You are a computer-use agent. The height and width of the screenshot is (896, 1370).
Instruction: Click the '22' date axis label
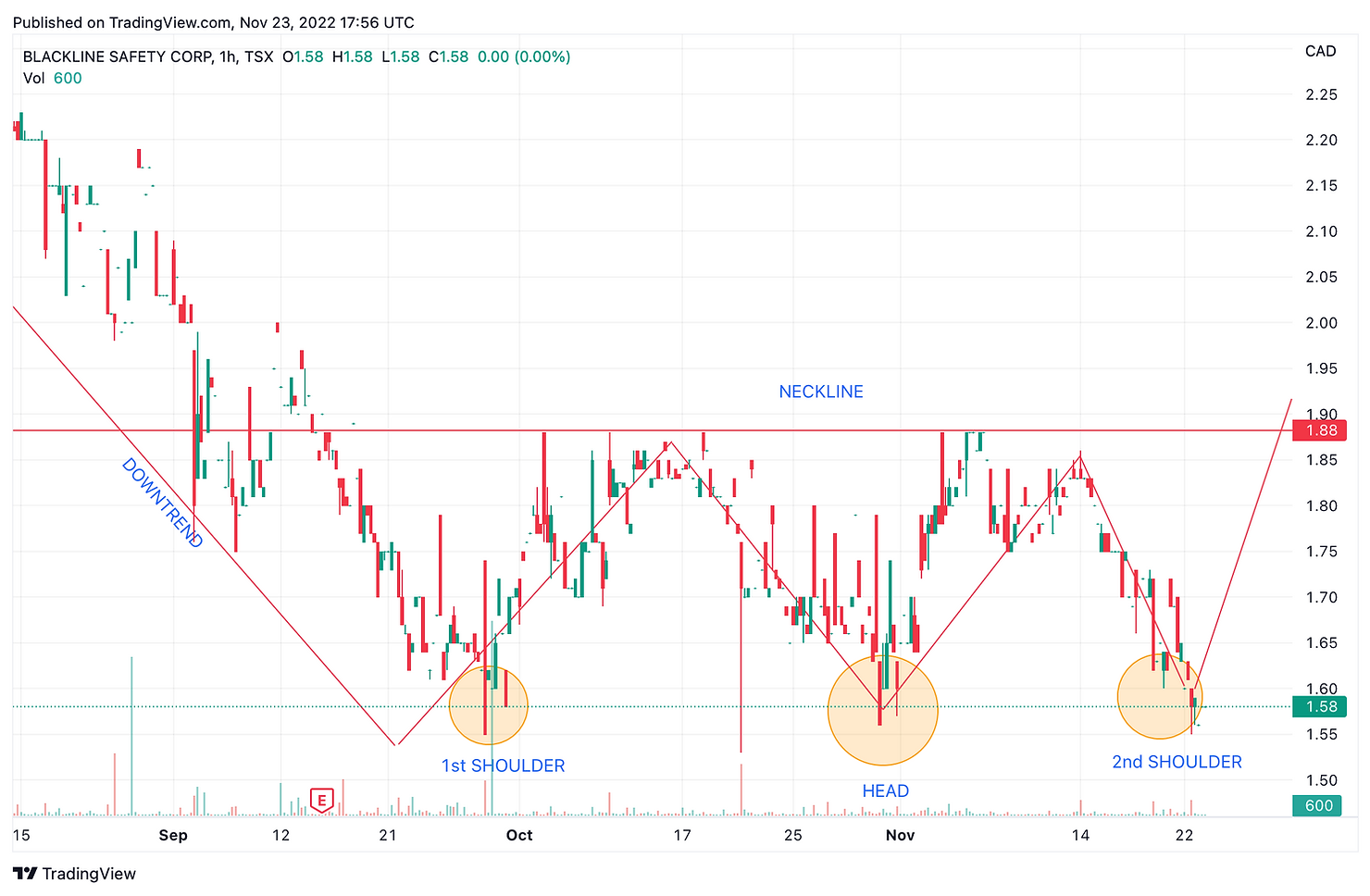click(x=1184, y=835)
